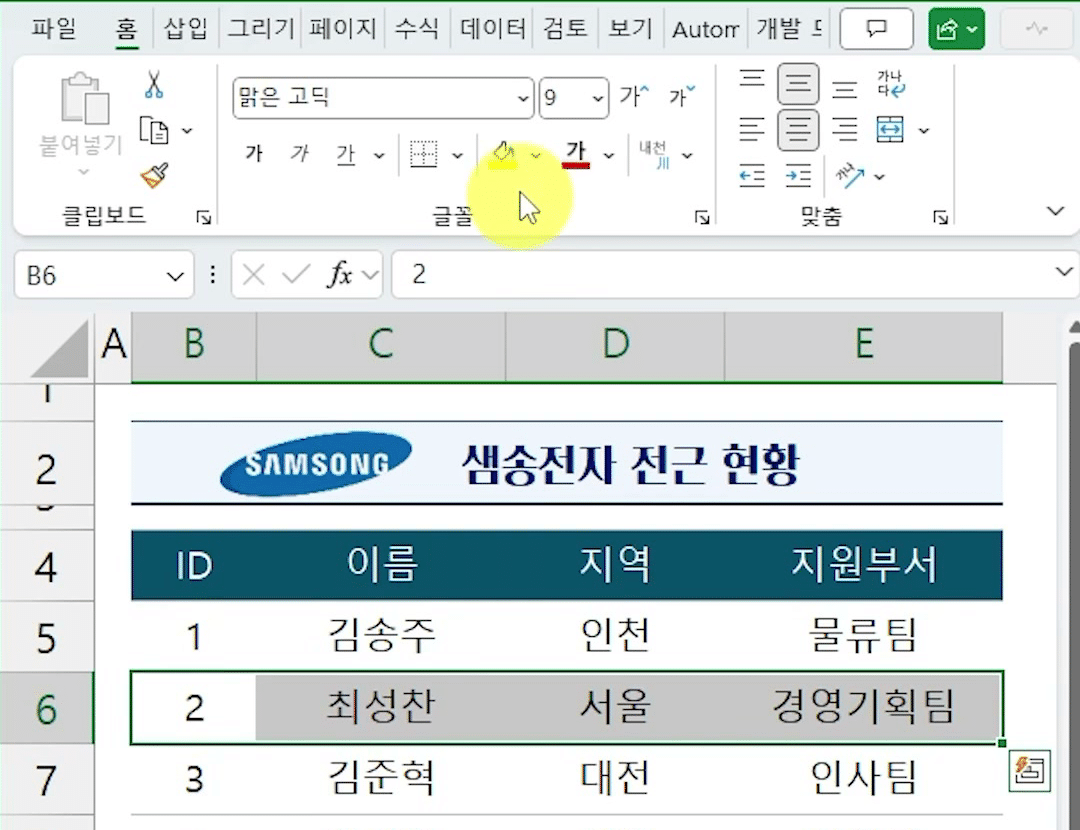Viewport: 1080px width, 830px height.
Task: Click the merge and center icon
Action: [x=890, y=129]
